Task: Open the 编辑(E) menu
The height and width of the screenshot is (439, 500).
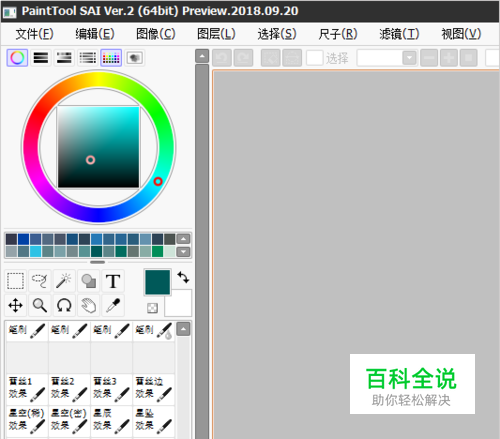Action: click(x=95, y=34)
